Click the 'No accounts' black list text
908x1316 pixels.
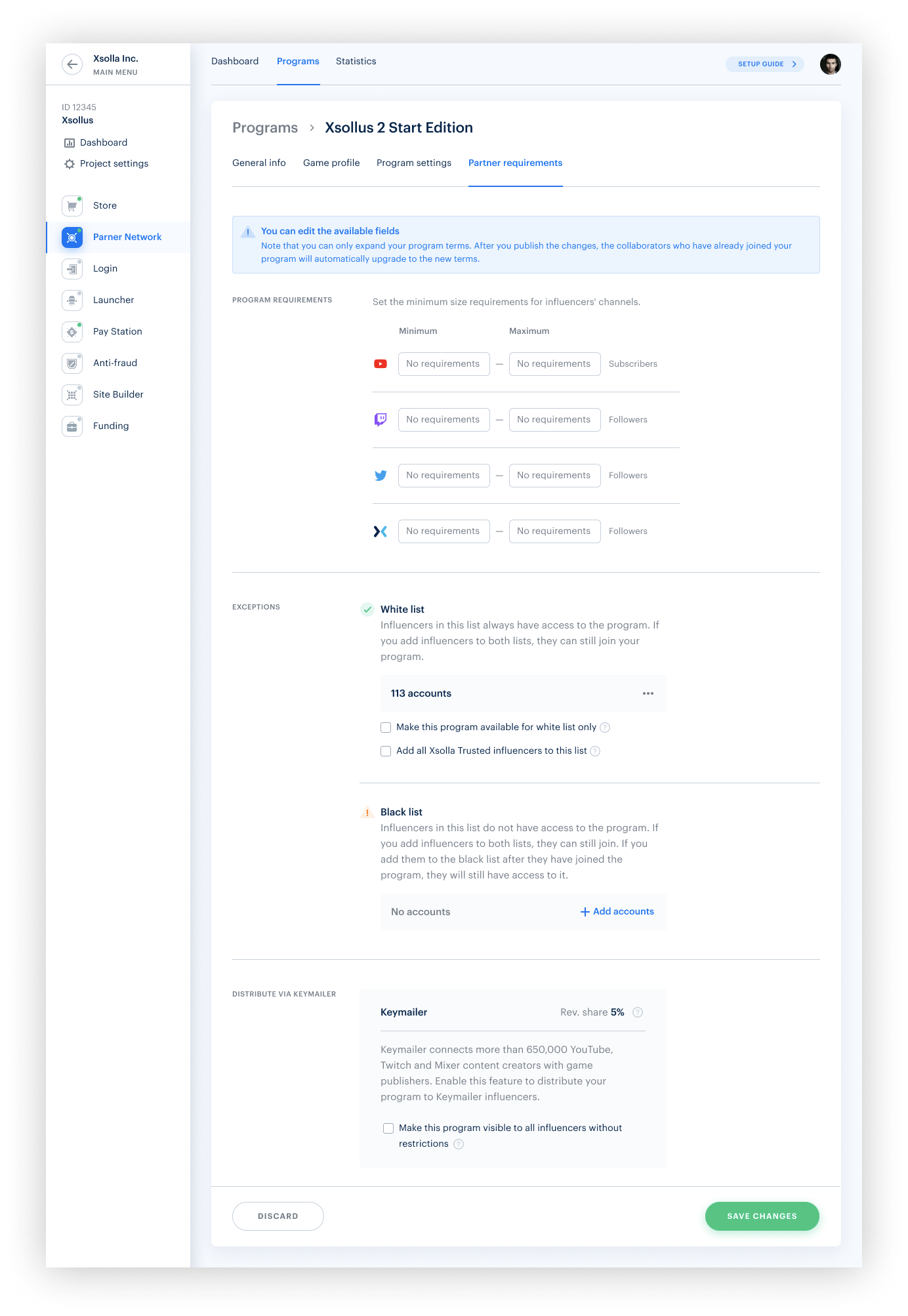(421, 912)
